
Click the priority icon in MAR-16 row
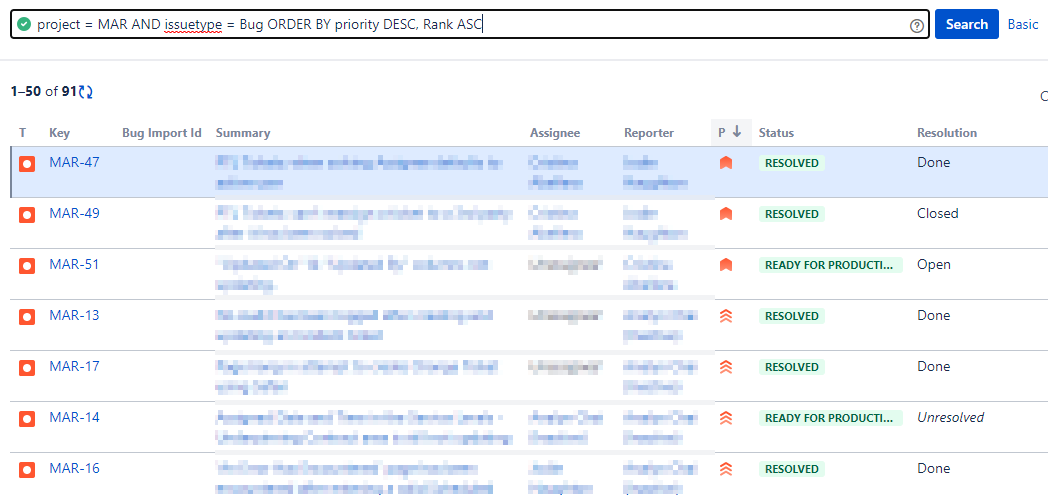pos(726,469)
